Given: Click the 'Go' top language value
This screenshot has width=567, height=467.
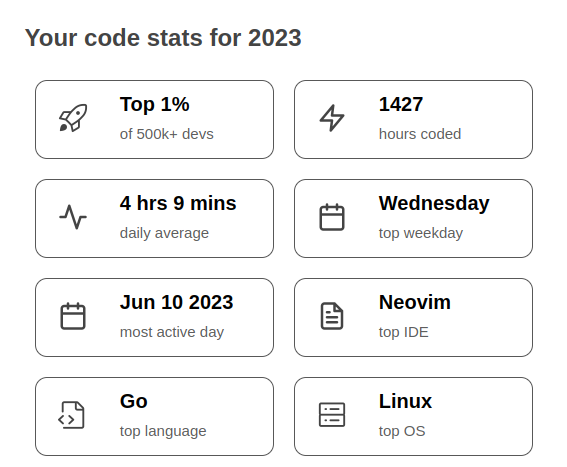Looking at the screenshot, I should coord(133,402).
